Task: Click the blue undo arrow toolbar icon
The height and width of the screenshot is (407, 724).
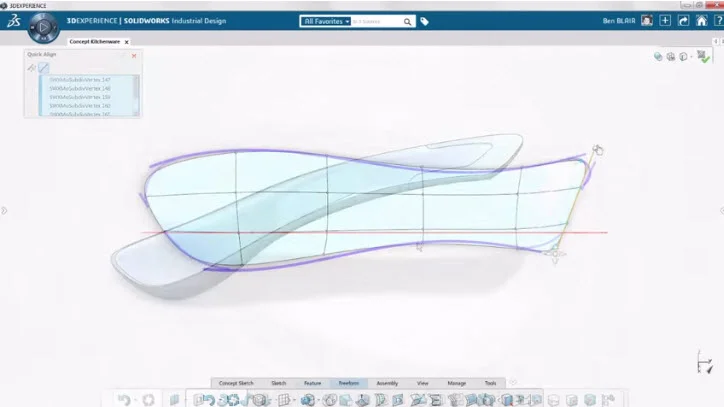Action: click(209, 400)
